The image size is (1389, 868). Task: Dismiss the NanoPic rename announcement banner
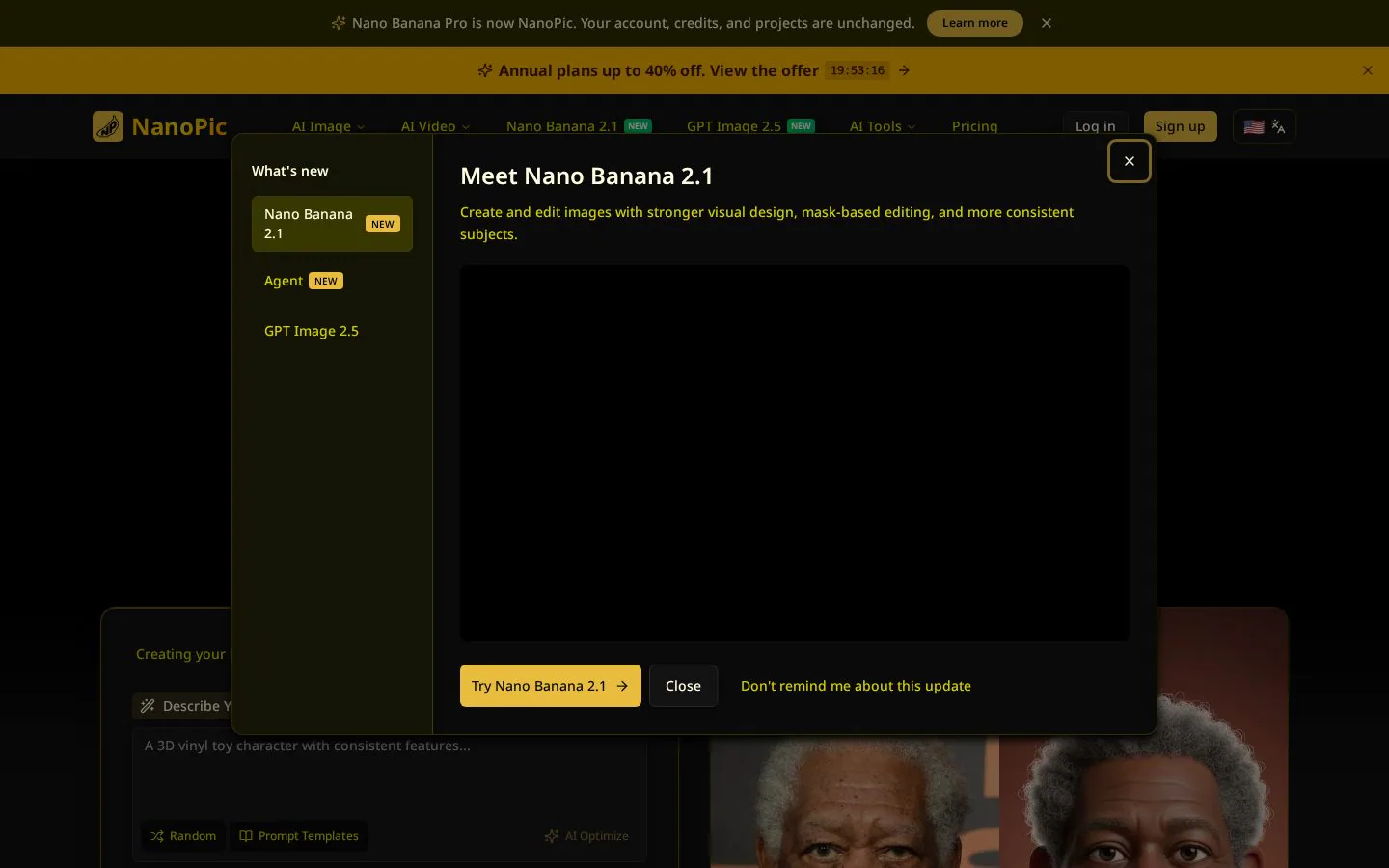tap(1047, 23)
